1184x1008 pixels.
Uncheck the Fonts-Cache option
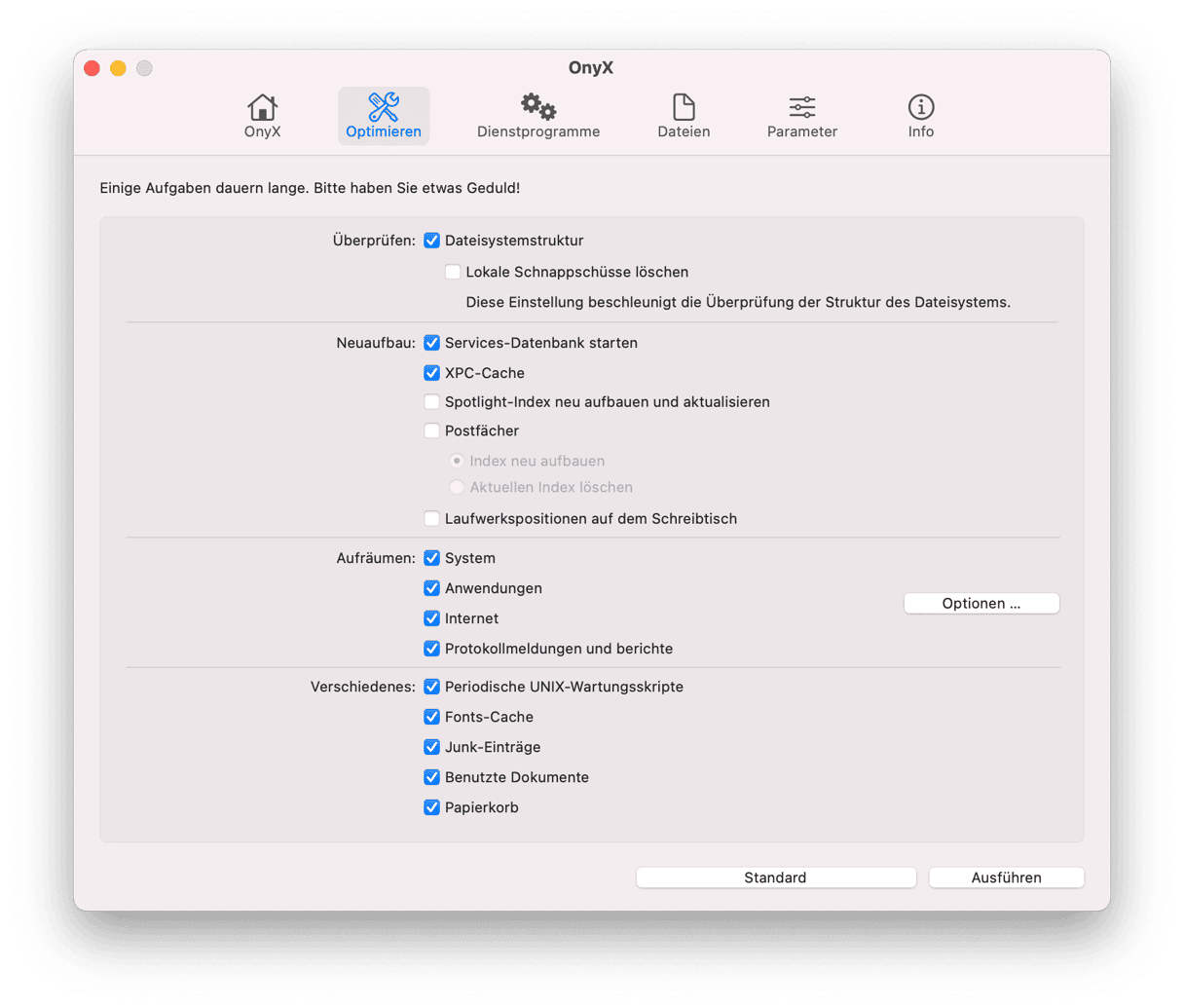tap(432, 717)
